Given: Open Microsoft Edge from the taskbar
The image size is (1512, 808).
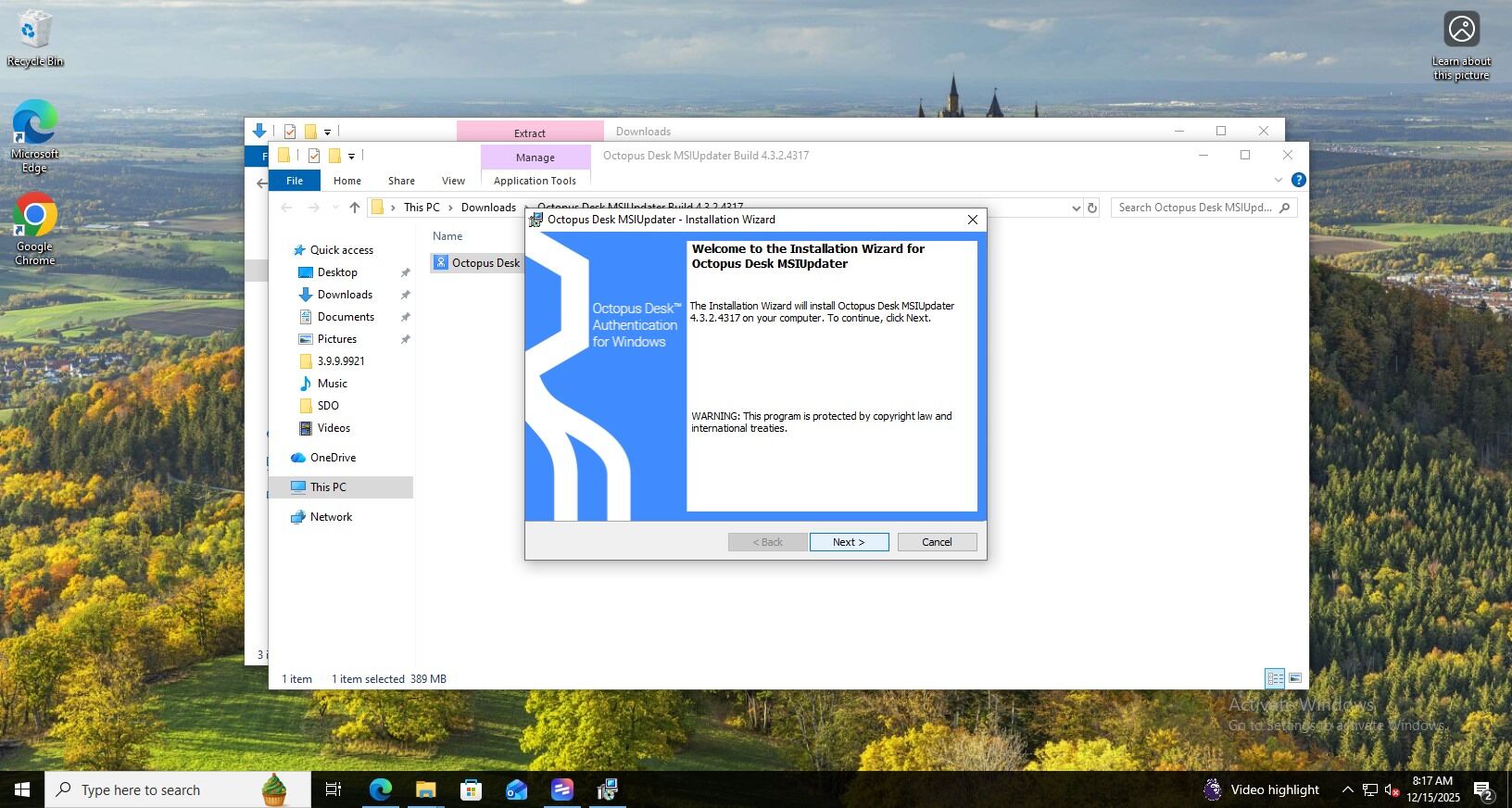Looking at the screenshot, I should 381,789.
